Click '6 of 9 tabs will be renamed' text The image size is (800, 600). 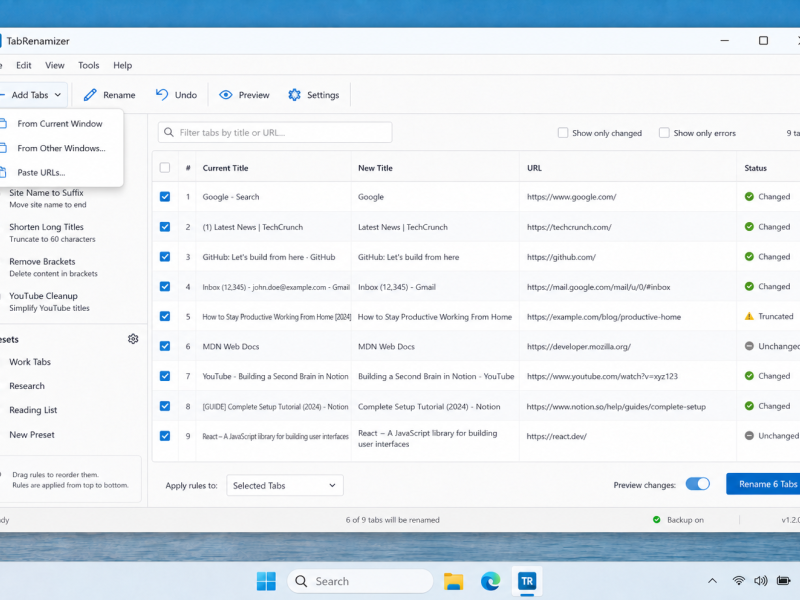392,520
